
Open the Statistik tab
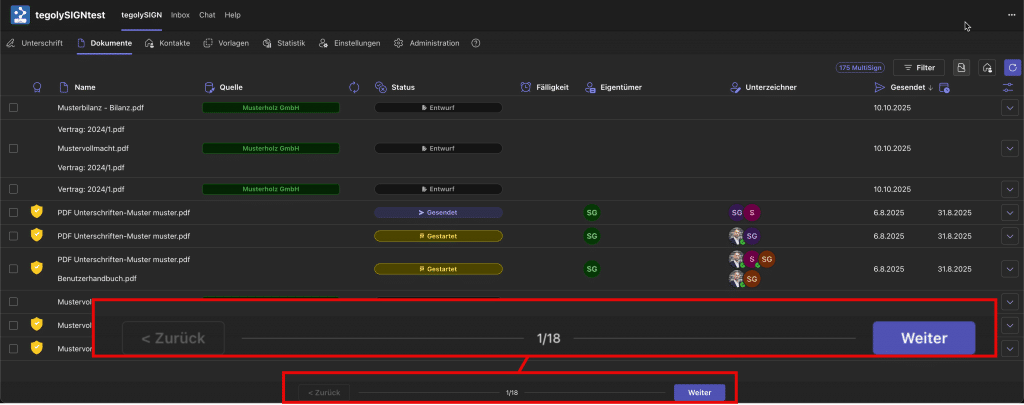tap(284, 44)
